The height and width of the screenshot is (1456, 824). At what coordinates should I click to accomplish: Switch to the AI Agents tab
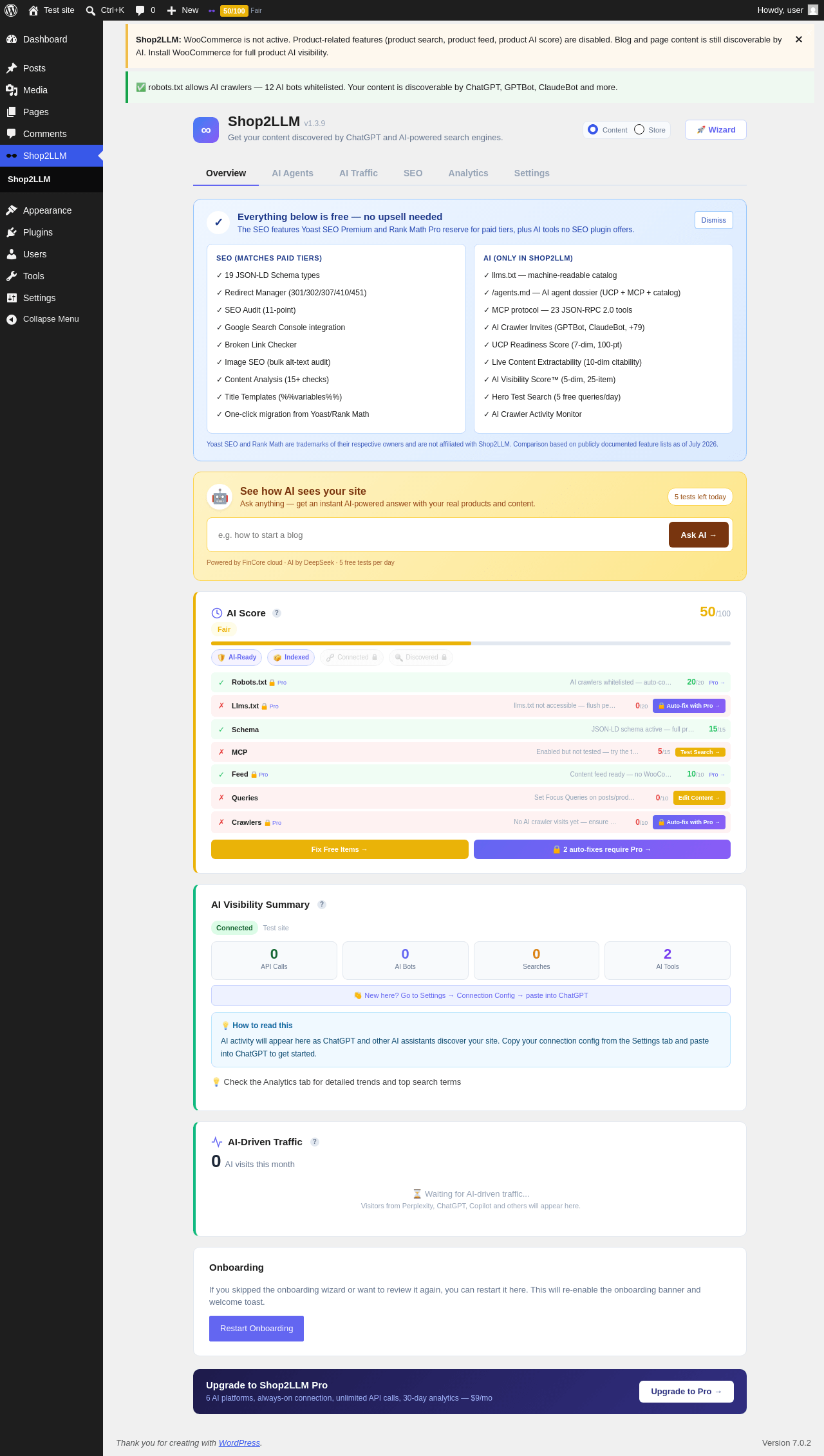point(292,173)
